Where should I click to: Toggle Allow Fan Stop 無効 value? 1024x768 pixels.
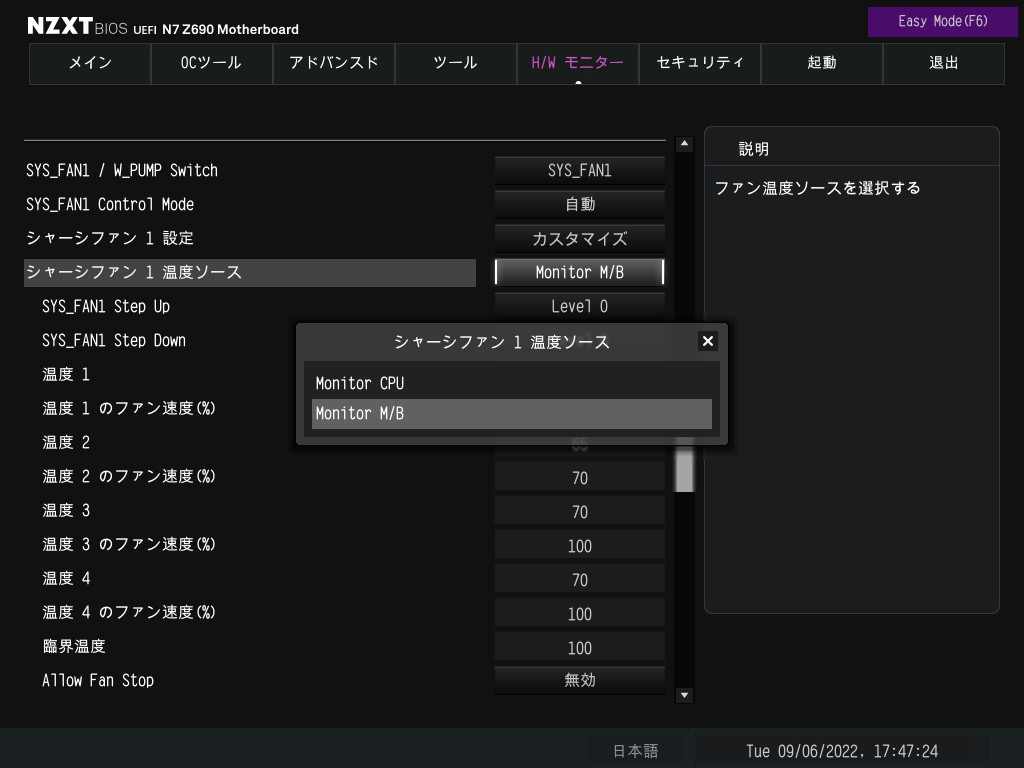(x=579, y=680)
